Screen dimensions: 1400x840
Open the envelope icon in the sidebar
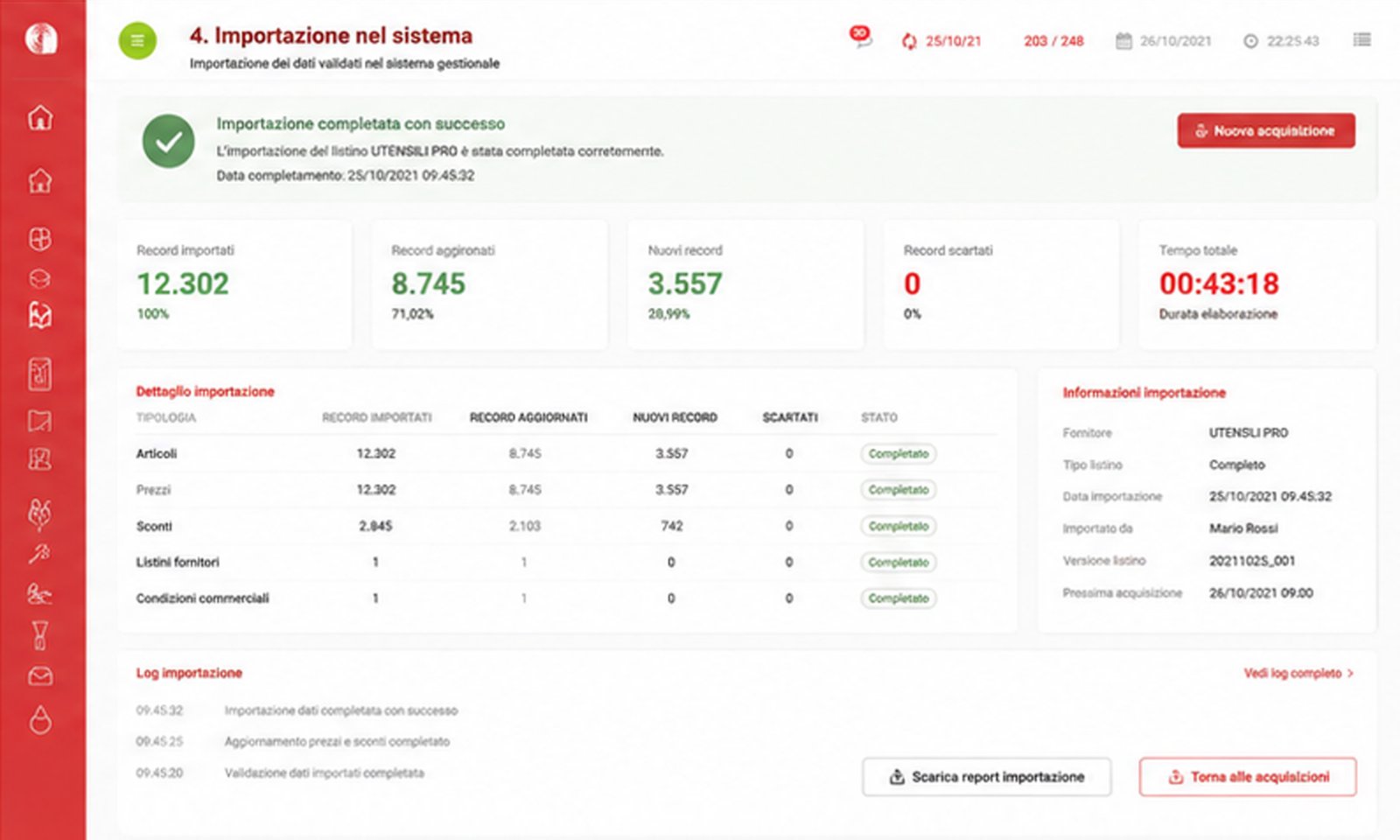40,676
